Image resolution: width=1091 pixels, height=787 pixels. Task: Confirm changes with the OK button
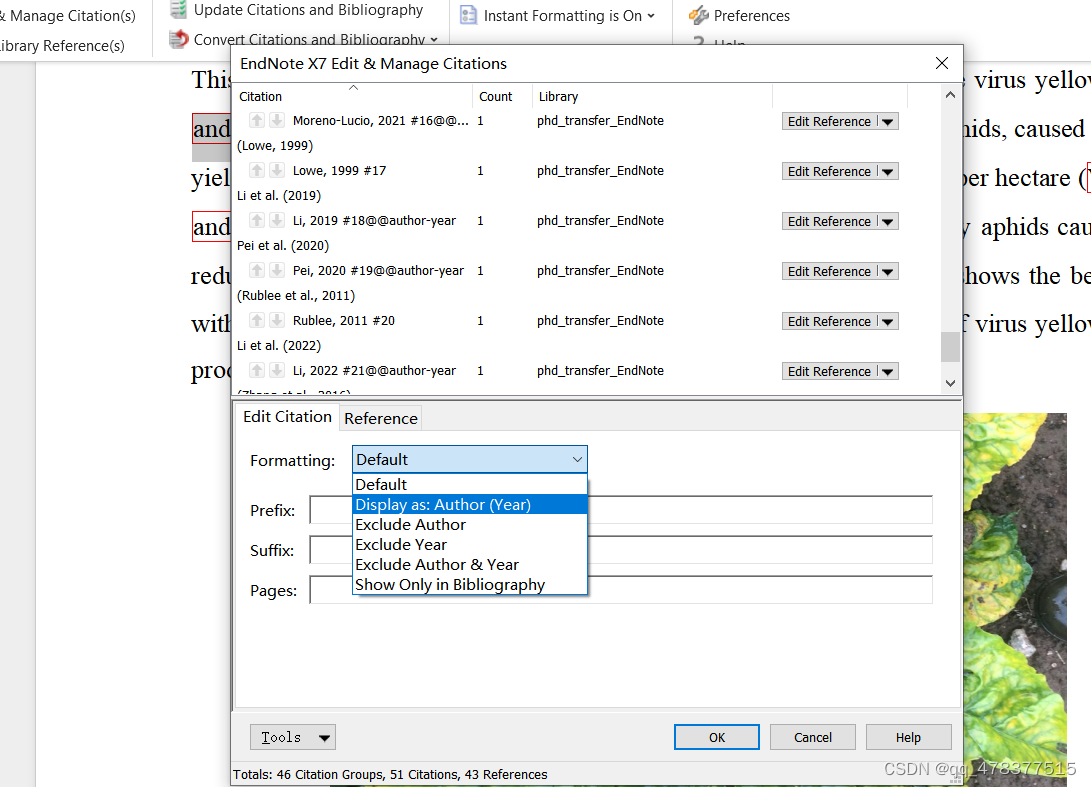(x=717, y=737)
